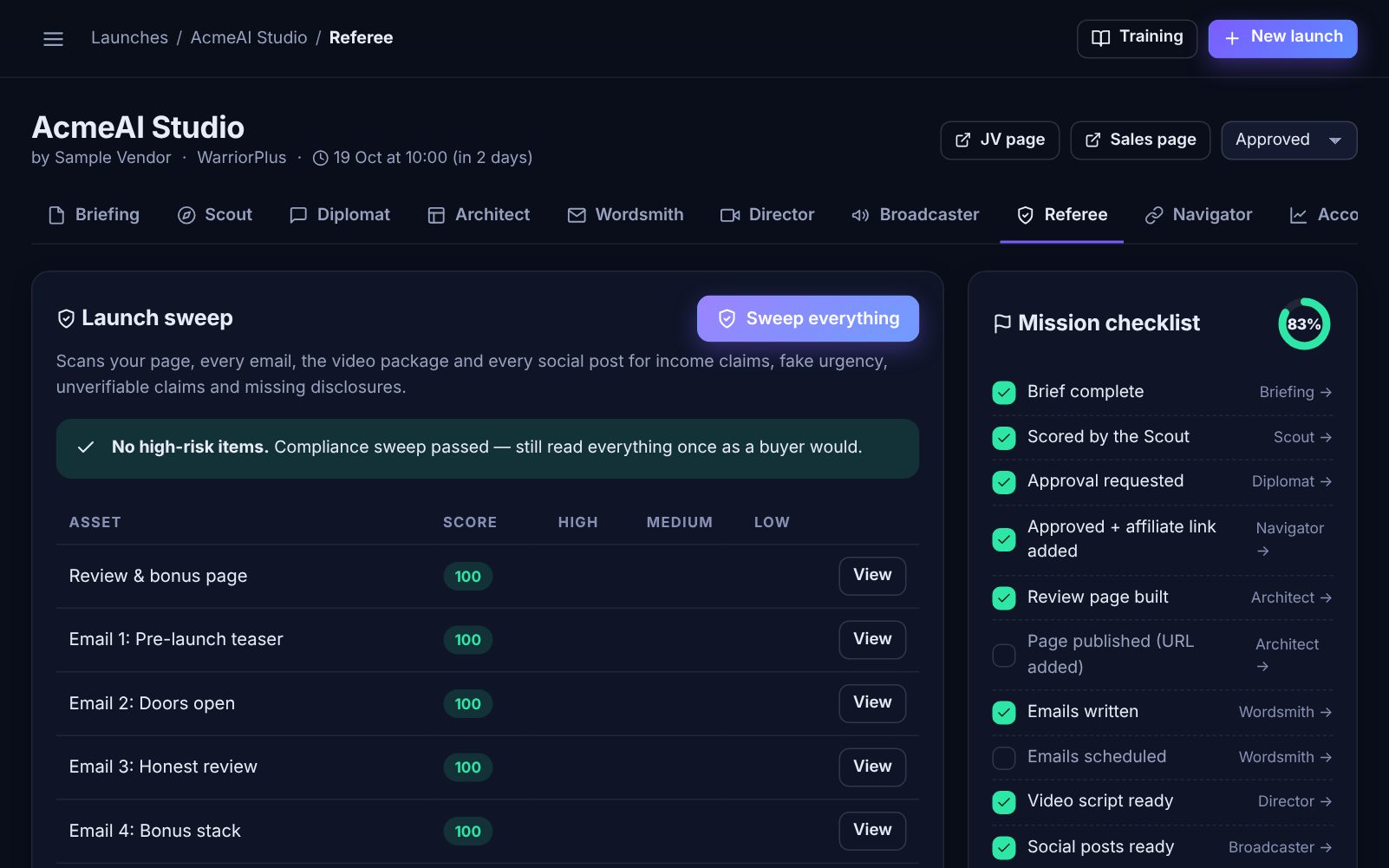This screenshot has height=868, width=1389.
Task: Follow Wordsmith link beside Emails written
Action: tap(1285, 713)
